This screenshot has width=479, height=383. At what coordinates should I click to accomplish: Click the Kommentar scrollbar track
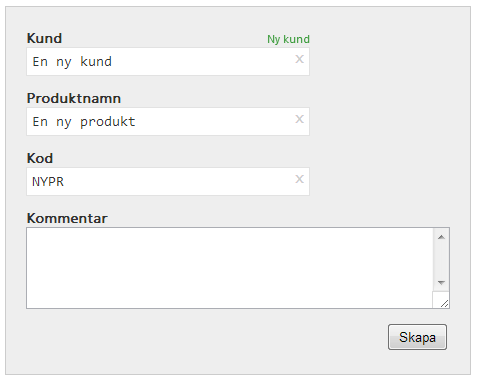pyautogui.click(x=441, y=260)
